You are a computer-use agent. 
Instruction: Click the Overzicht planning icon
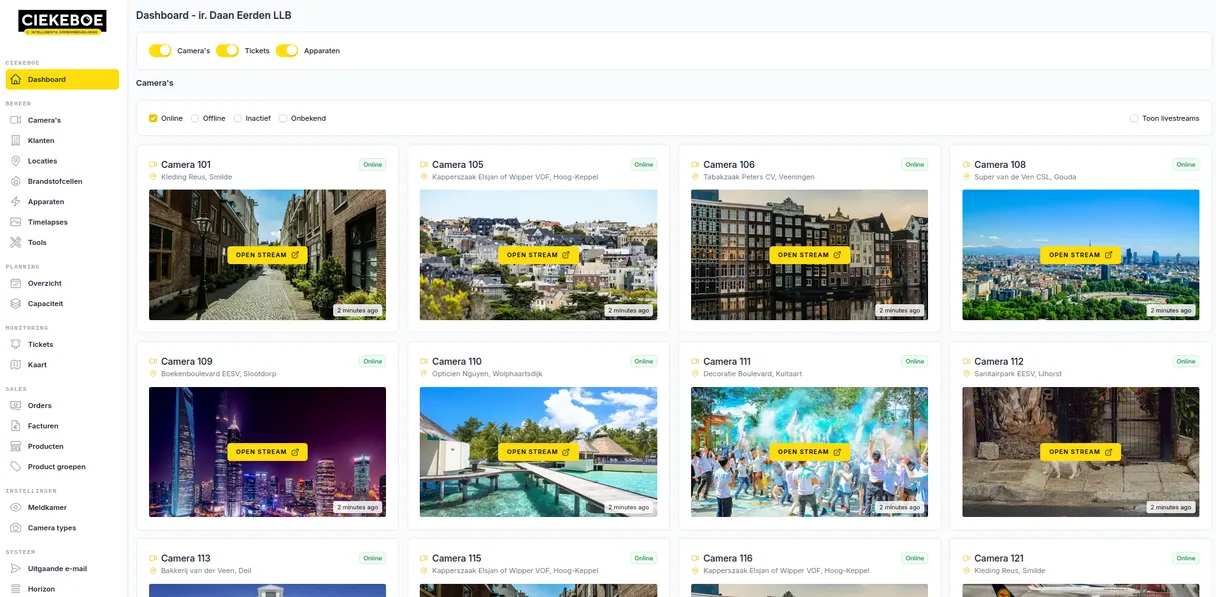pos(16,283)
